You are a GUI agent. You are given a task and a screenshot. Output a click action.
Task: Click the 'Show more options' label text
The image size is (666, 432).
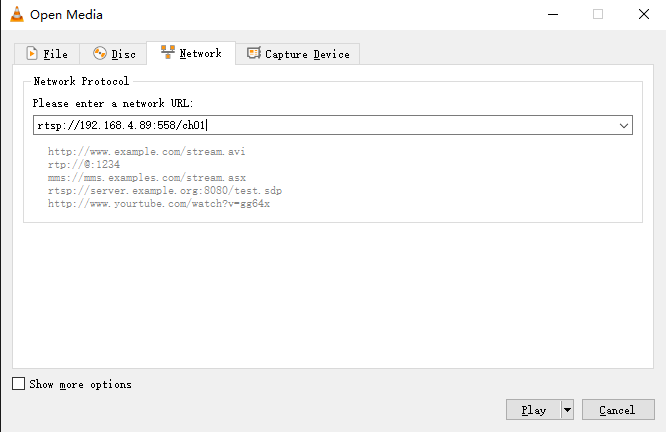(80, 384)
